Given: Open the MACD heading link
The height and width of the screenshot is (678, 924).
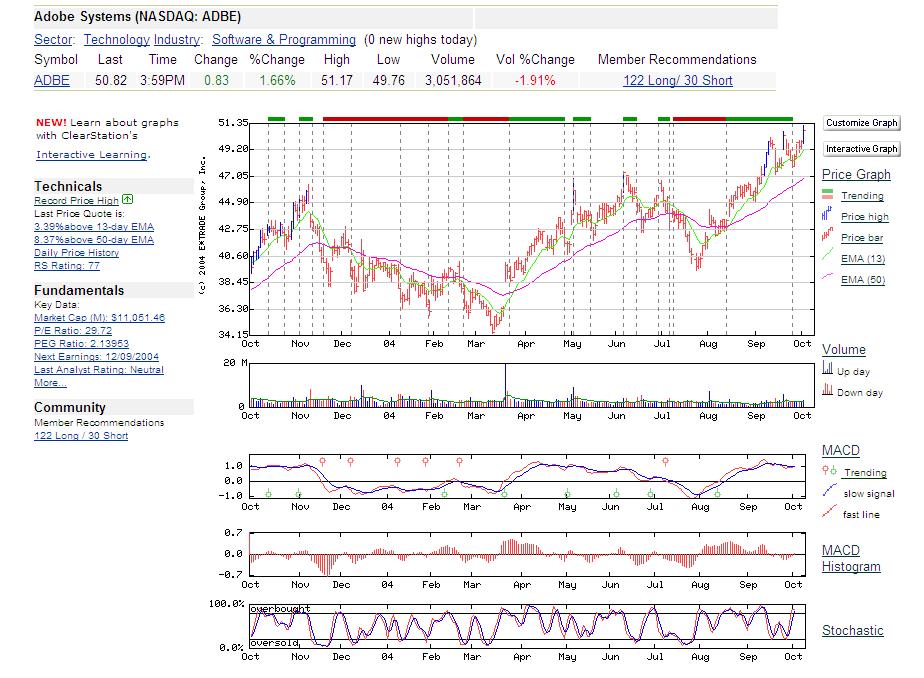Looking at the screenshot, I should 841,451.
